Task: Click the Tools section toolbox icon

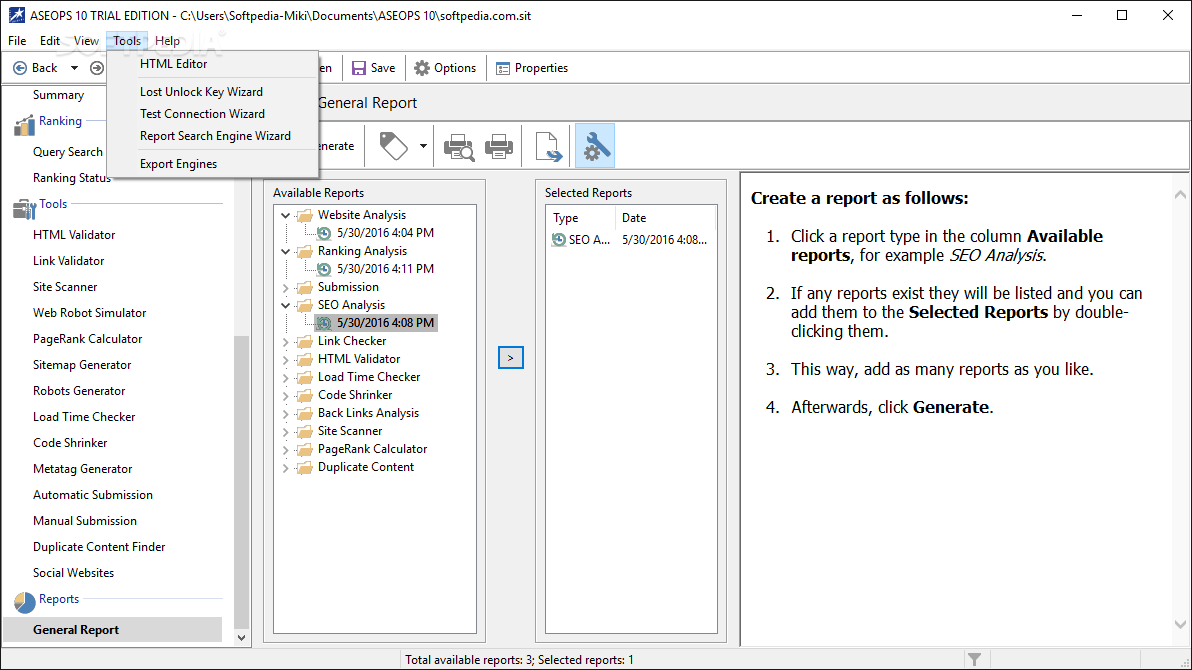Action: (x=24, y=208)
